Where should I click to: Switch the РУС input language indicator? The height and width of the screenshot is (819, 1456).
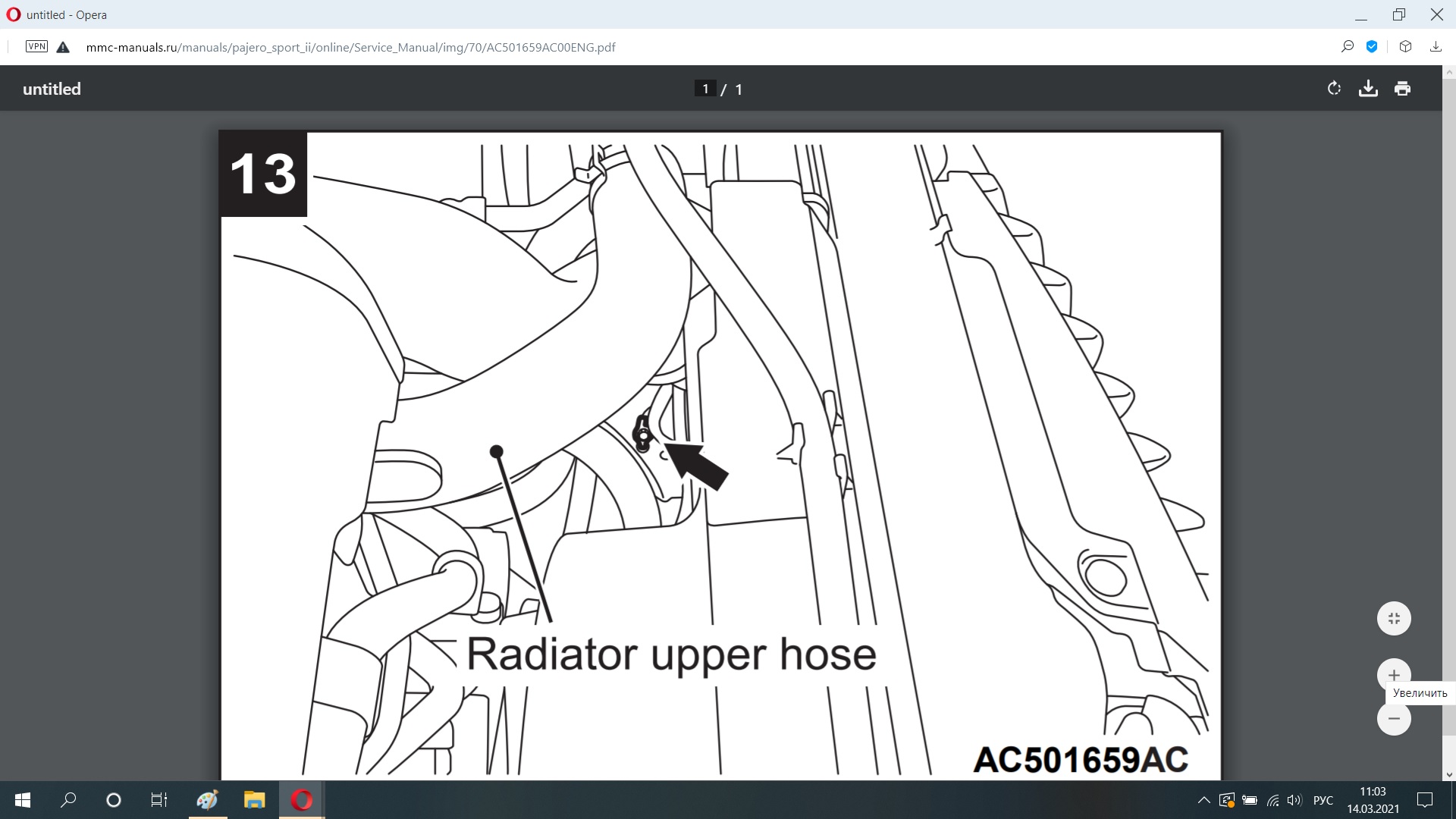coord(1323,800)
